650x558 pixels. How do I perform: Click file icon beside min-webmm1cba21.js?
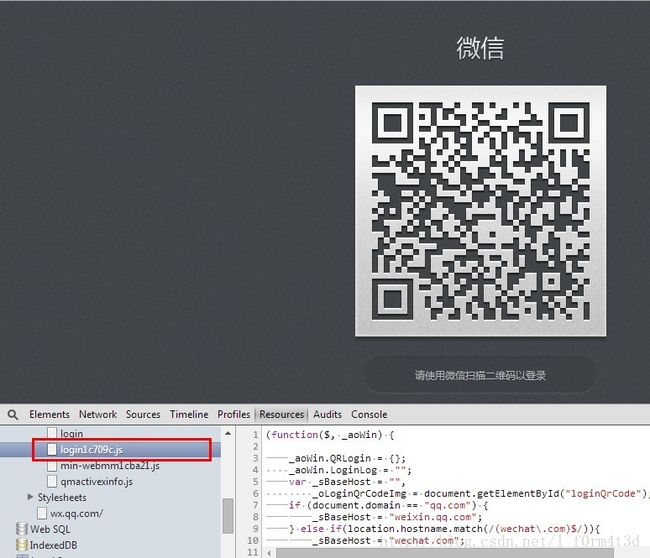(52, 466)
